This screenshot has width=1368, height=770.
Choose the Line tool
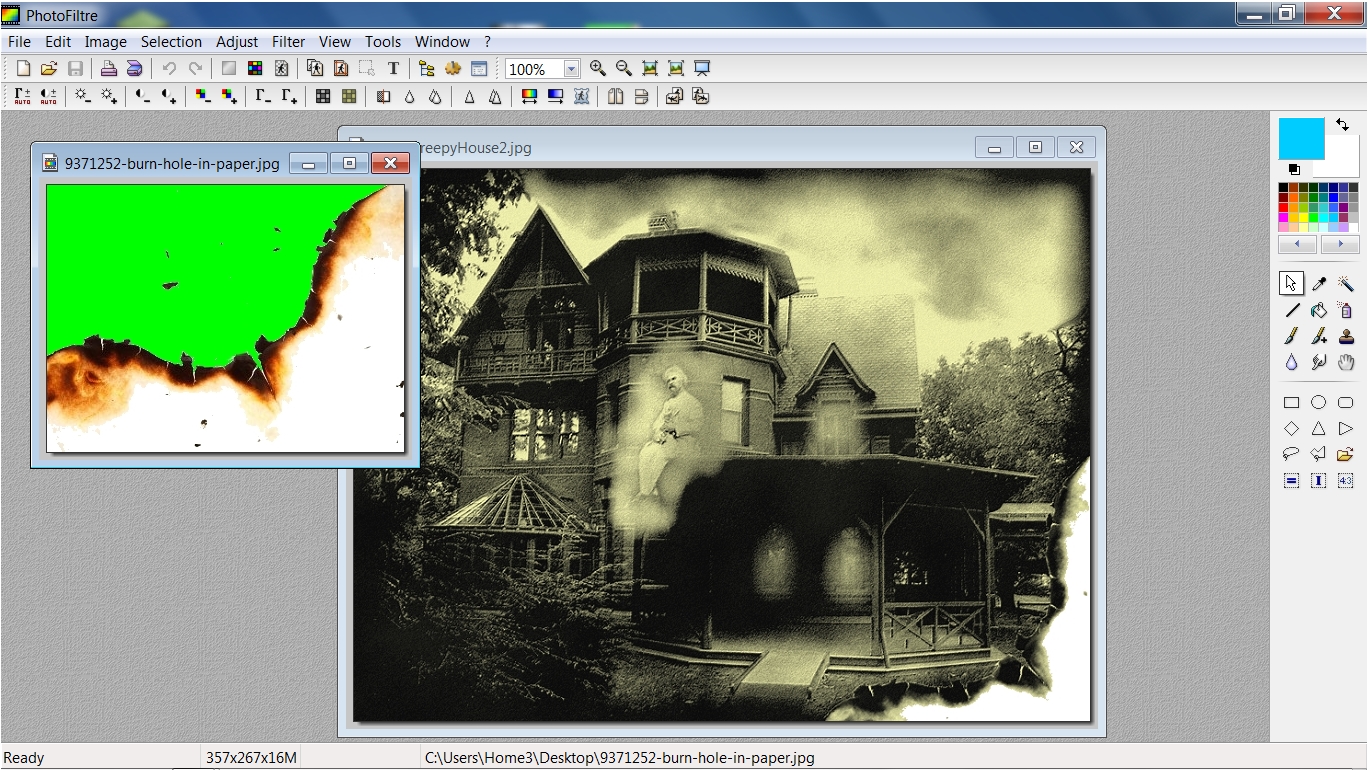[1292, 310]
